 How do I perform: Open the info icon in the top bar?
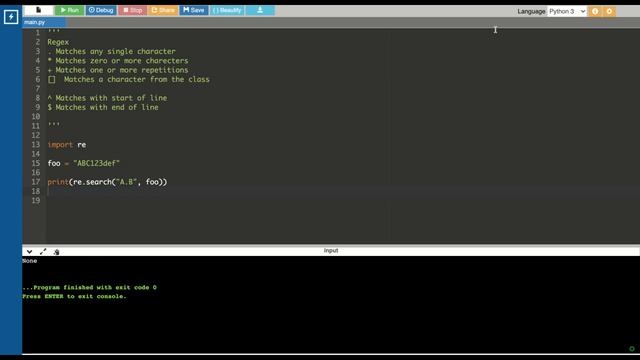[x=595, y=11]
